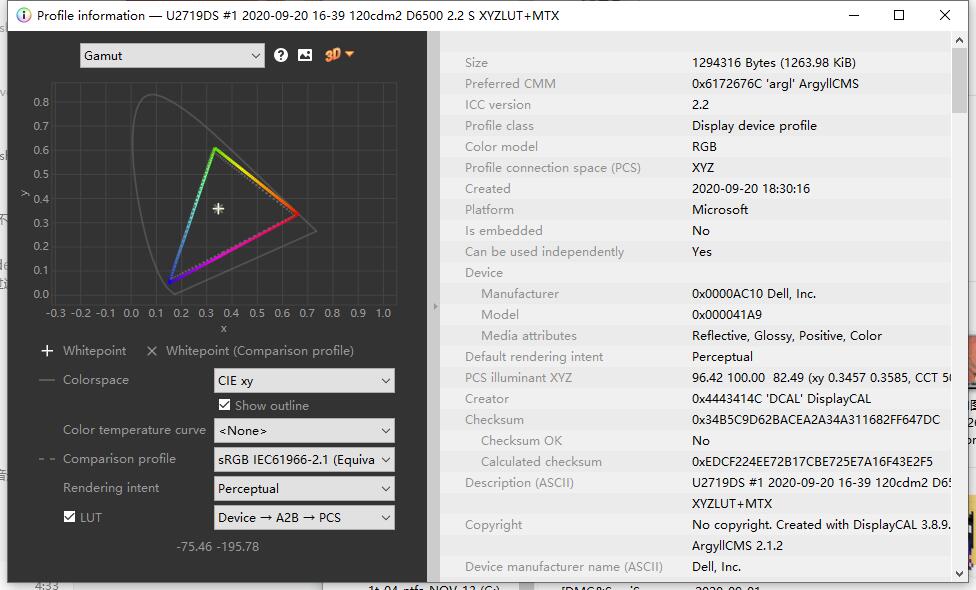
Task: Click the Checksum hex value
Action: pos(816,419)
